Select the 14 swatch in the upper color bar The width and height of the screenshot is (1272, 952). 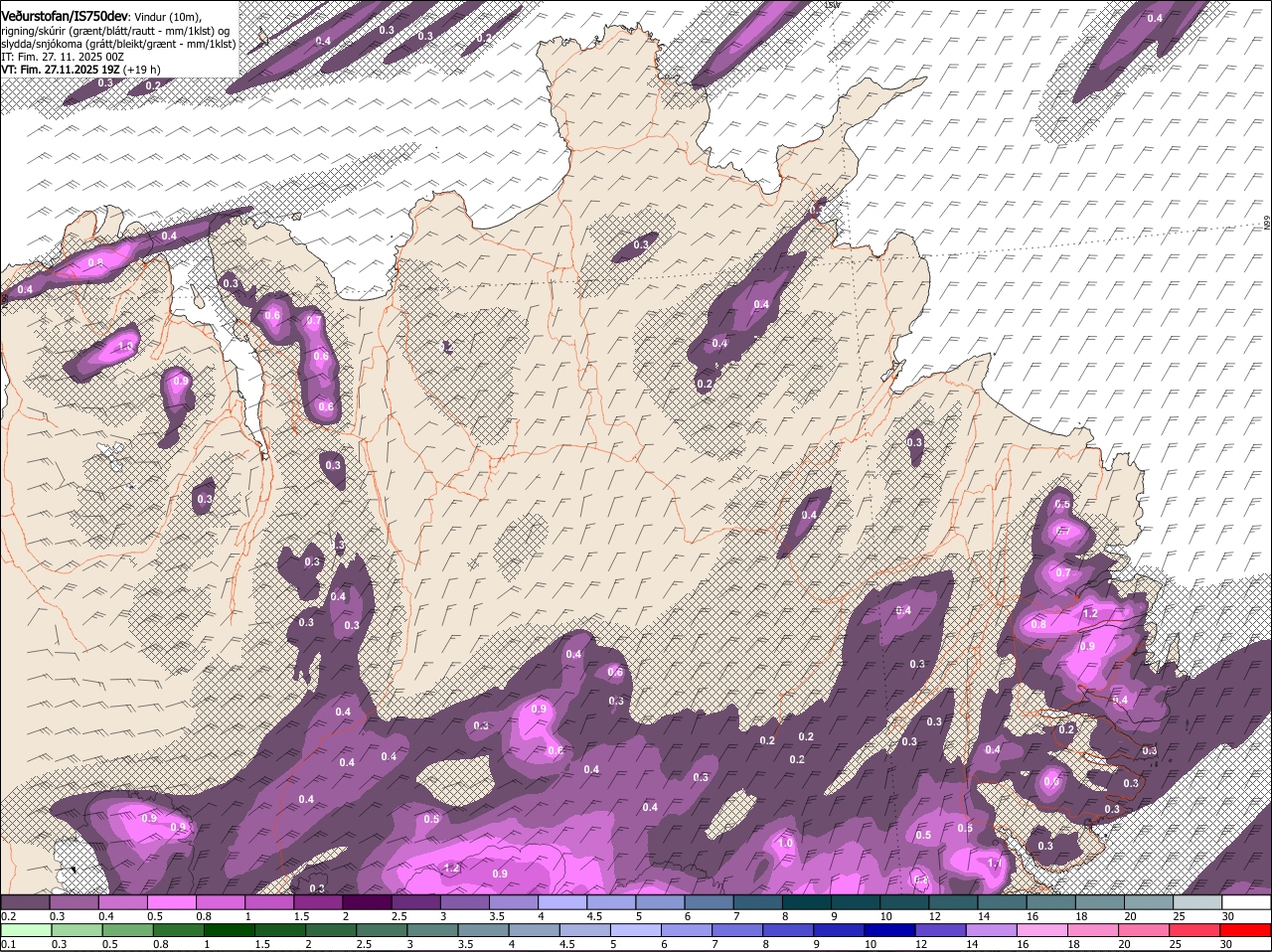pos(1002,901)
